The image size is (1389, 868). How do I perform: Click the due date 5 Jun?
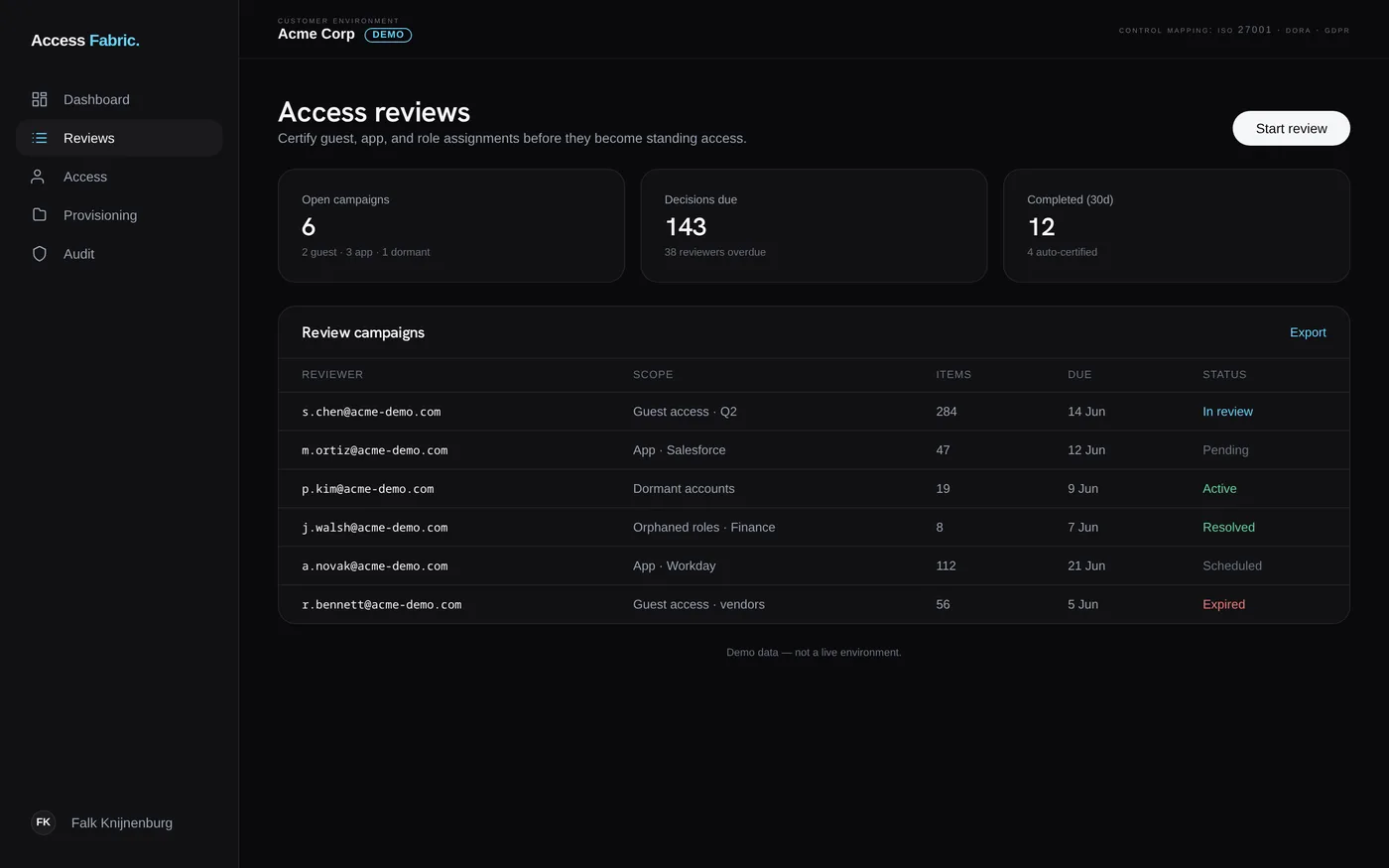tap(1082, 604)
